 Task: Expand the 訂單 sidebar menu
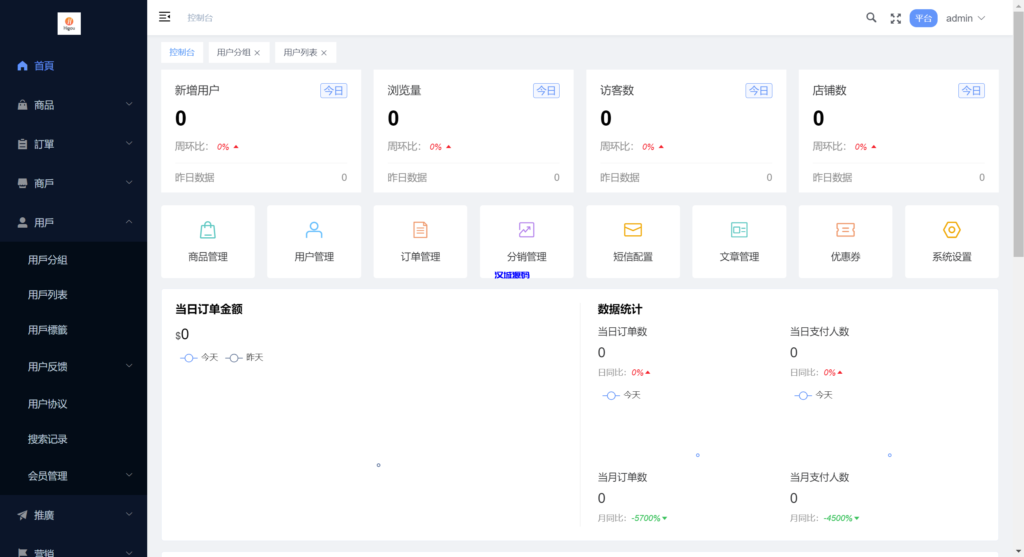pos(129,144)
